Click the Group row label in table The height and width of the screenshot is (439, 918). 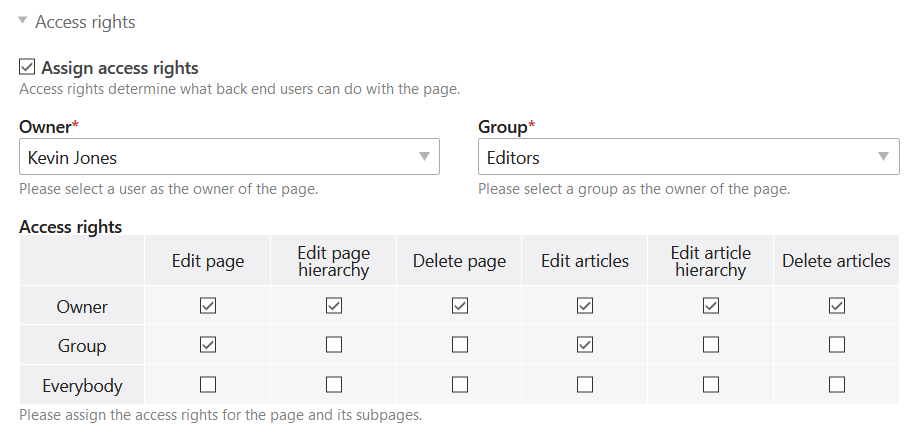tap(82, 346)
